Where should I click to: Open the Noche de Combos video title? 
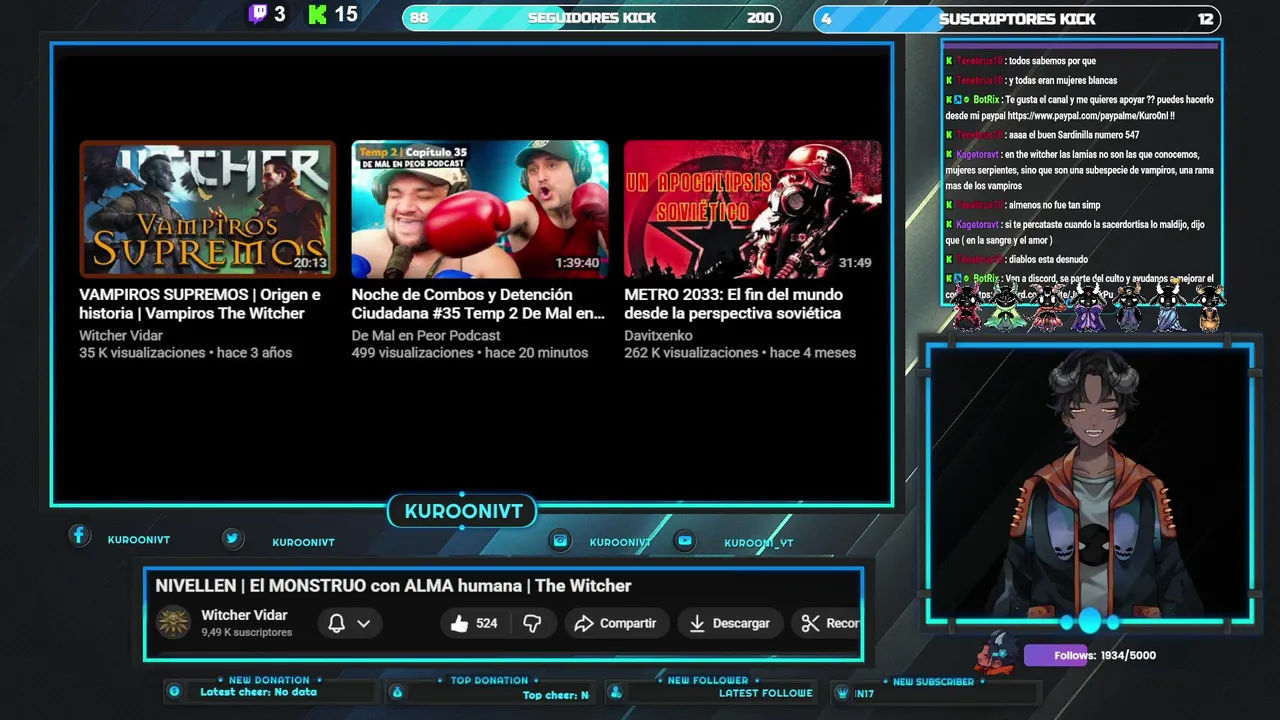coord(478,304)
